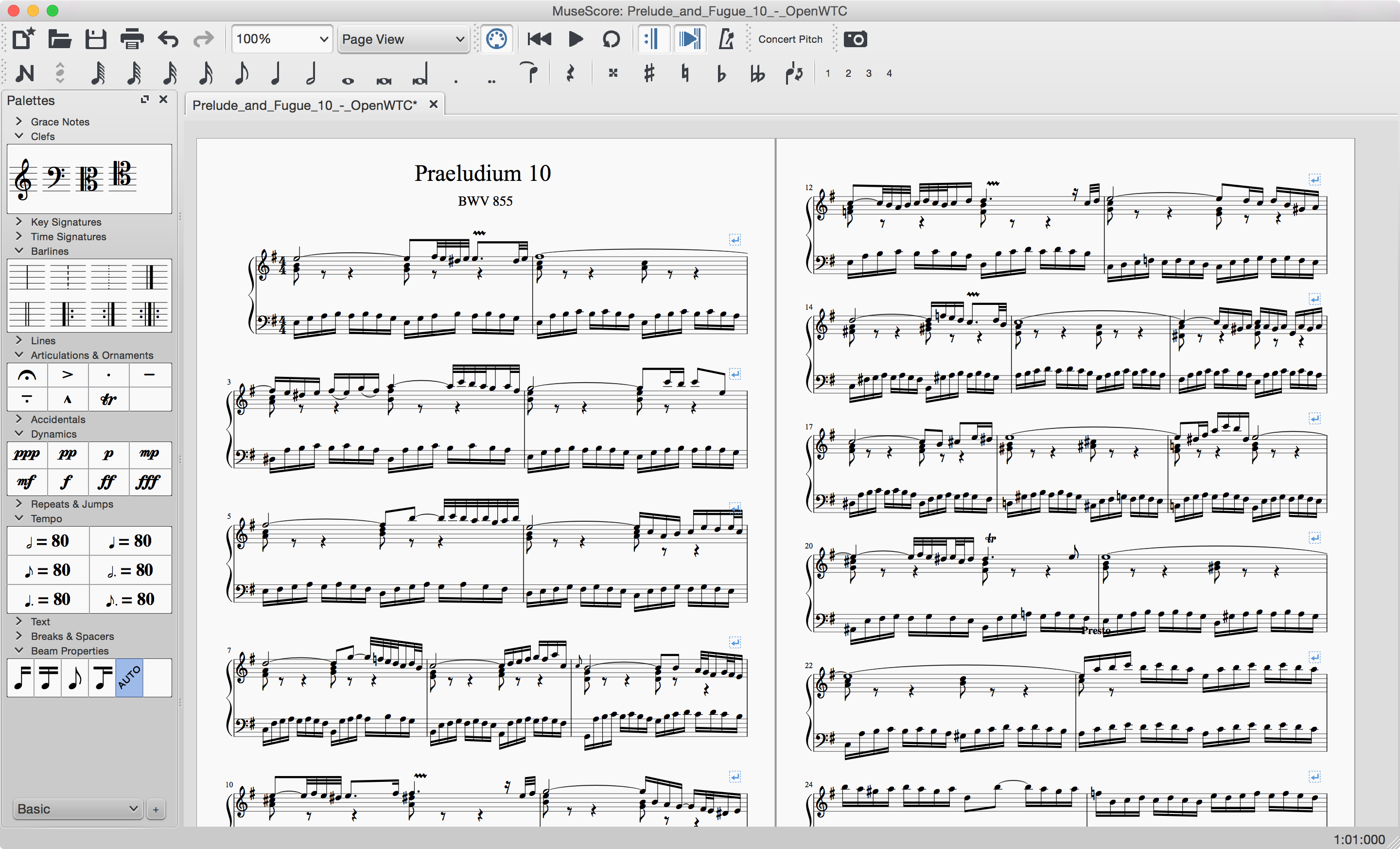Viewport: 1400px width, 849px height.
Task: Select the sharp accidental icon
Action: coord(649,73)
